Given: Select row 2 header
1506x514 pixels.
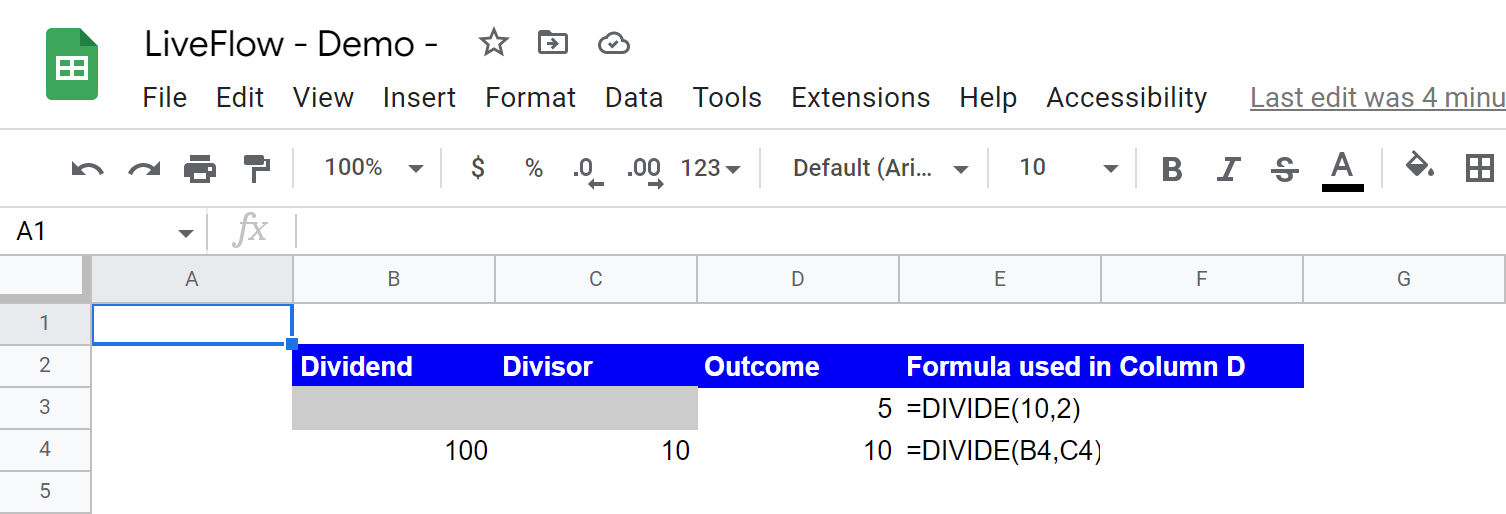Looking at the screenshot, I should point(44,365).
